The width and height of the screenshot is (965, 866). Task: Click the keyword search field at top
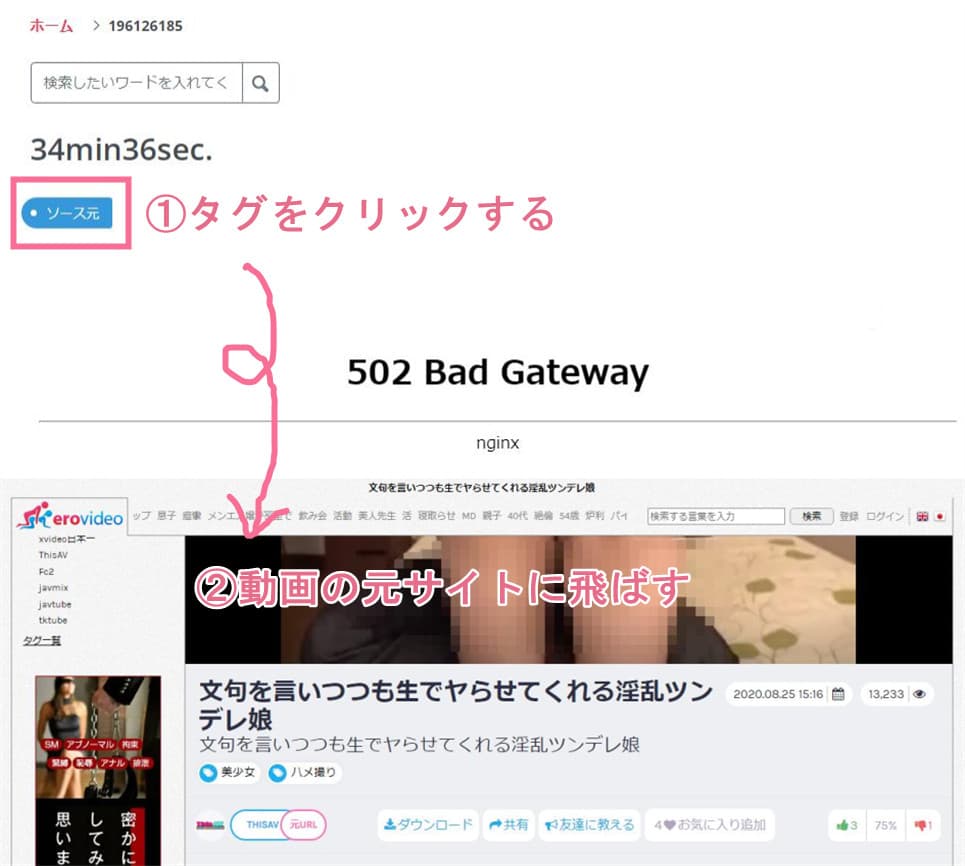[x=137, y=82]
